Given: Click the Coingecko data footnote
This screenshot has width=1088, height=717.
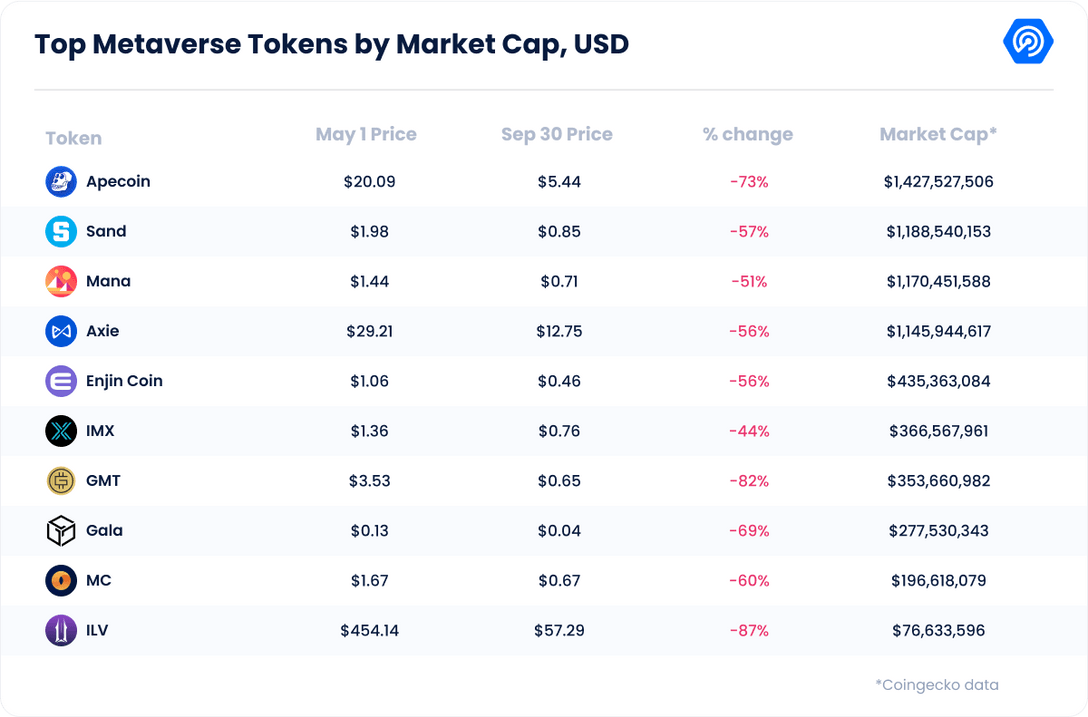Looking at the screenshot, I should [937, 685].
